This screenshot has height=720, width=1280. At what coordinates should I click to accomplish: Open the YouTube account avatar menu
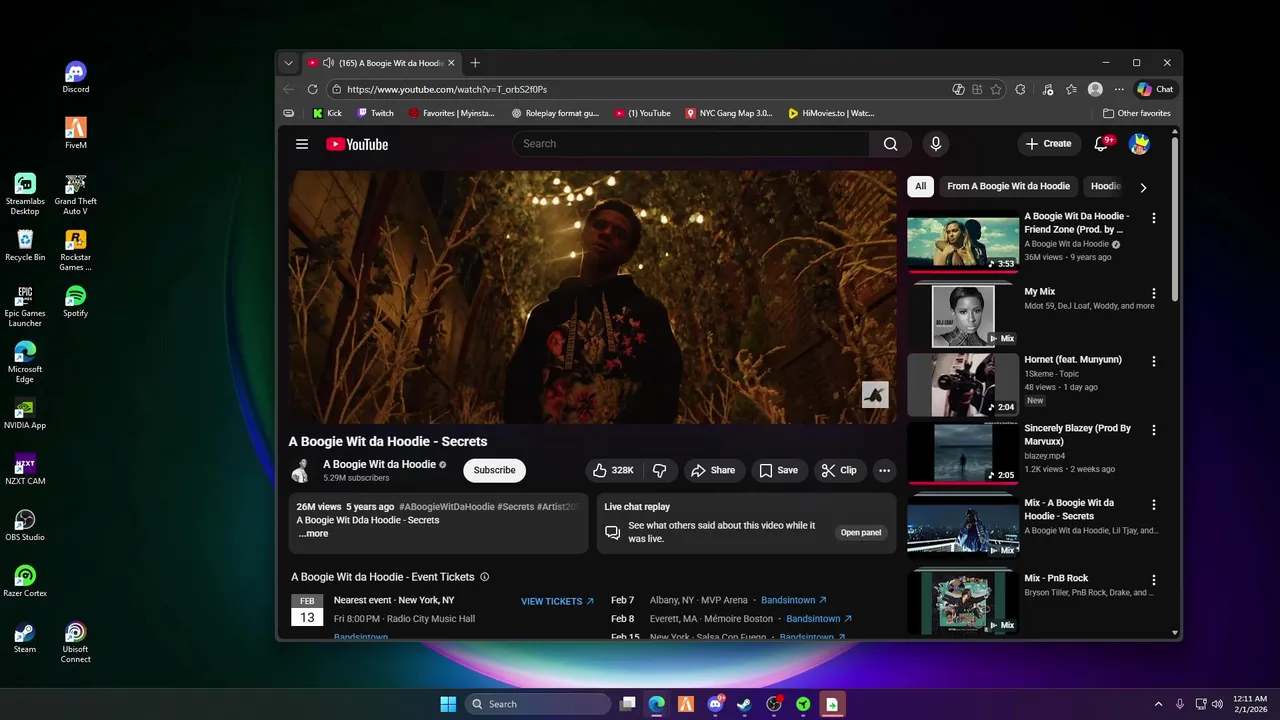[1139, 144]
